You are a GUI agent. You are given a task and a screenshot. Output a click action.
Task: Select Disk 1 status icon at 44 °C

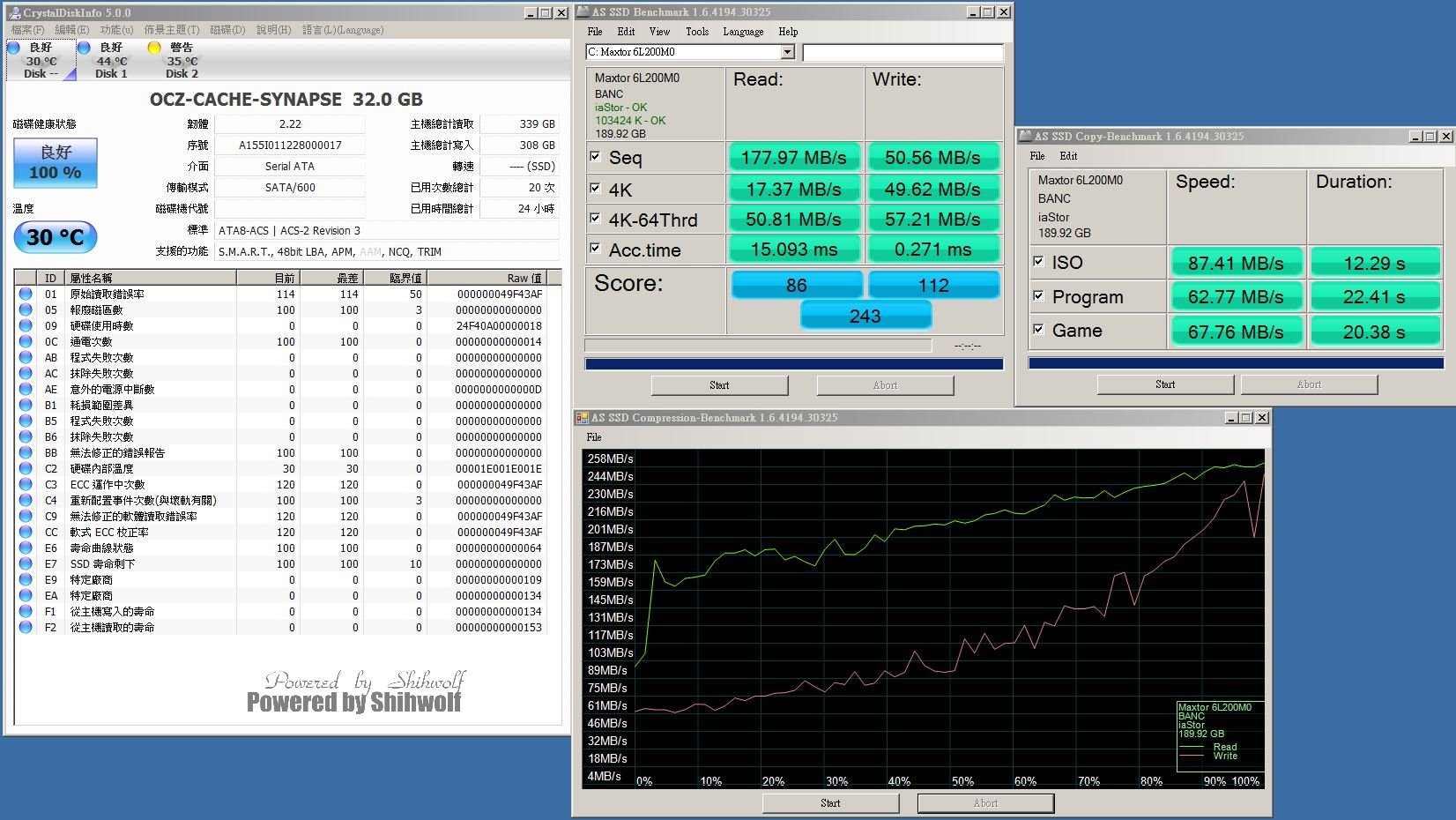(84, 48)
